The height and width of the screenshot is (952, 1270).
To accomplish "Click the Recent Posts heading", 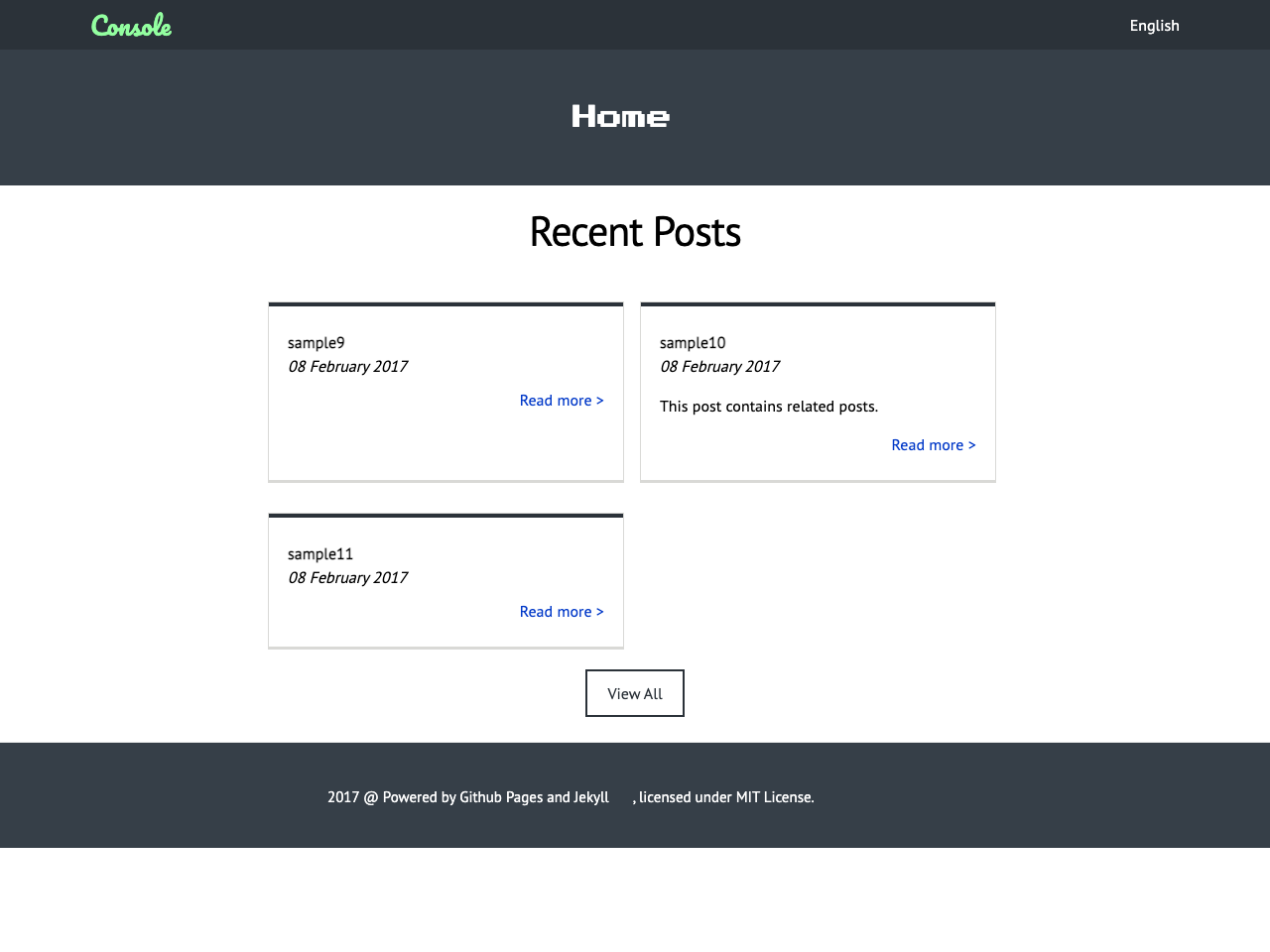I will coord(635,232).
